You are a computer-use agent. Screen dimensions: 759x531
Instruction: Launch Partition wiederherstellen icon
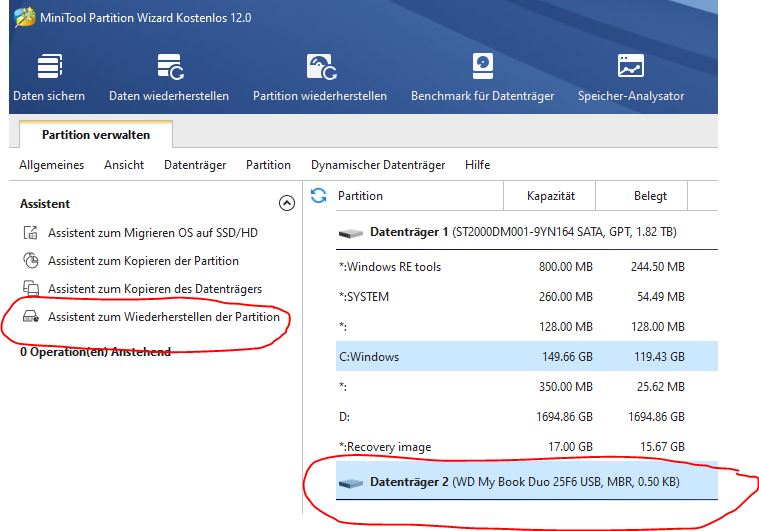tap(321, 66)
